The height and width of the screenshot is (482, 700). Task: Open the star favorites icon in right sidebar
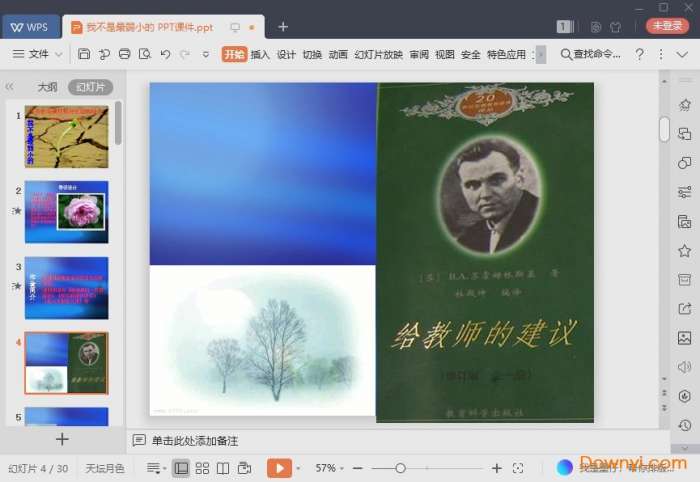(684, 251)
